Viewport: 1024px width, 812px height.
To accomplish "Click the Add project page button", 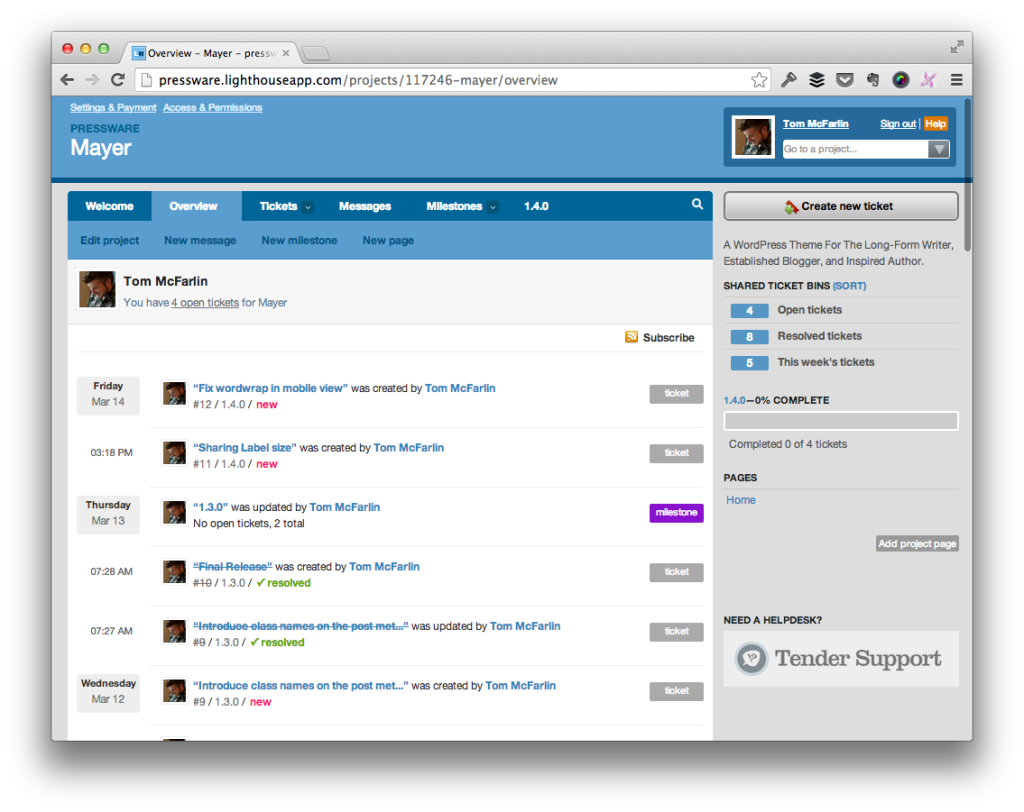I will pyautogui.click(x=917, y=544).
